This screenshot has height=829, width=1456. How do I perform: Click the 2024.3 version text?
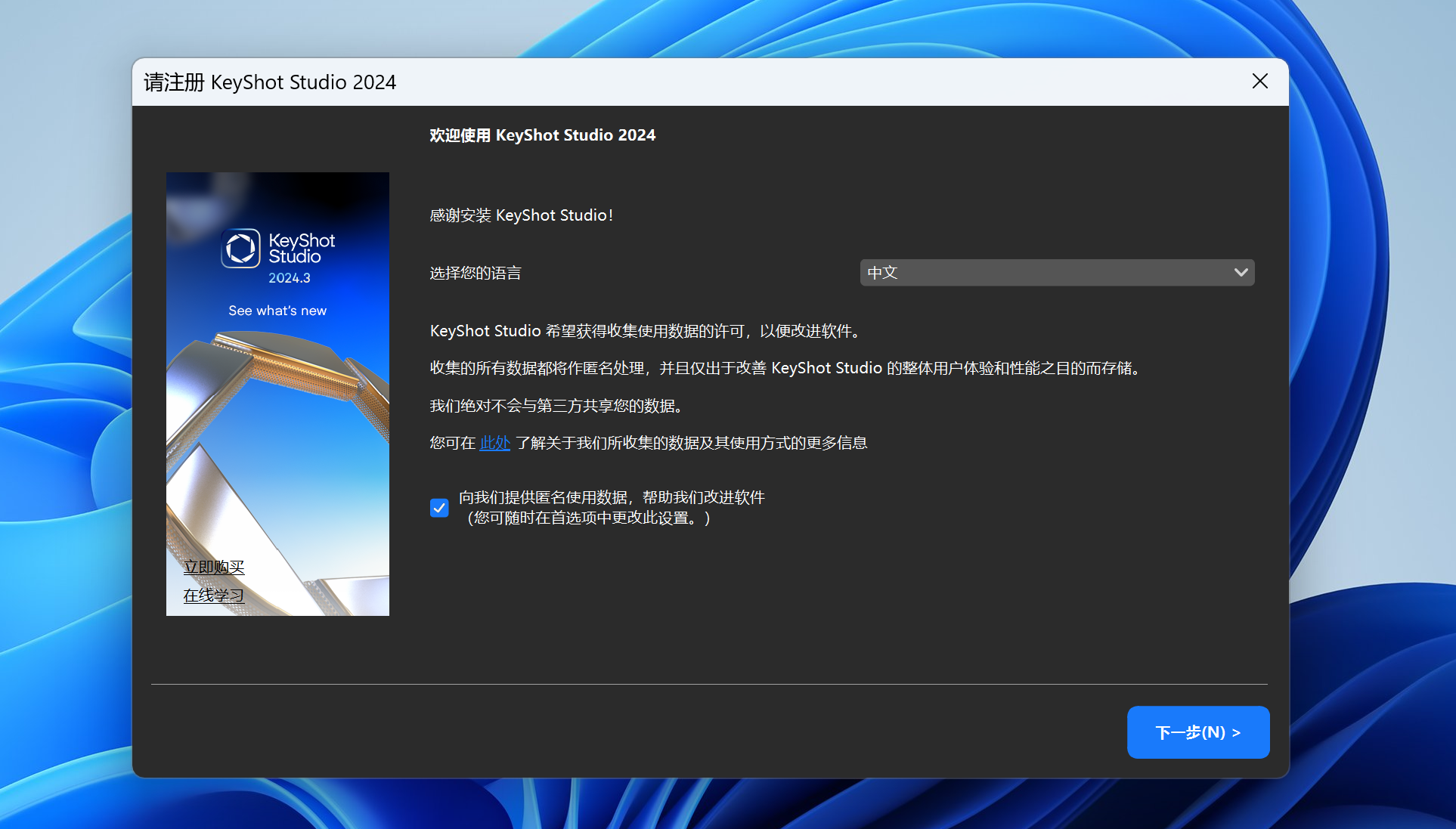tap(290, 278)
